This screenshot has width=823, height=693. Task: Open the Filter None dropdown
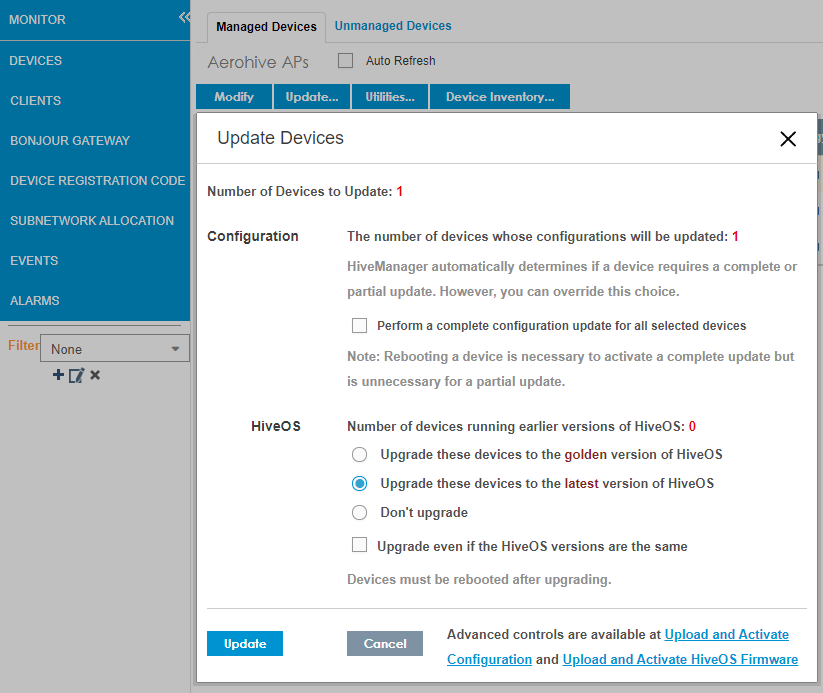click(x=115, y=349)
